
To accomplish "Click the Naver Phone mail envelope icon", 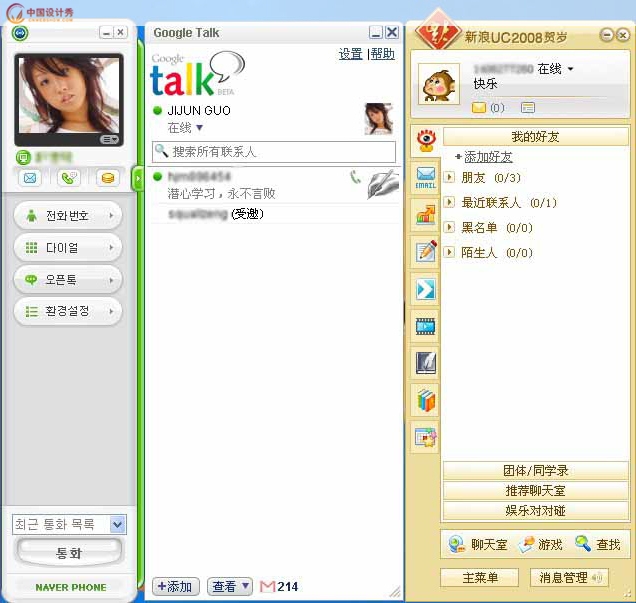I will 30,178.
